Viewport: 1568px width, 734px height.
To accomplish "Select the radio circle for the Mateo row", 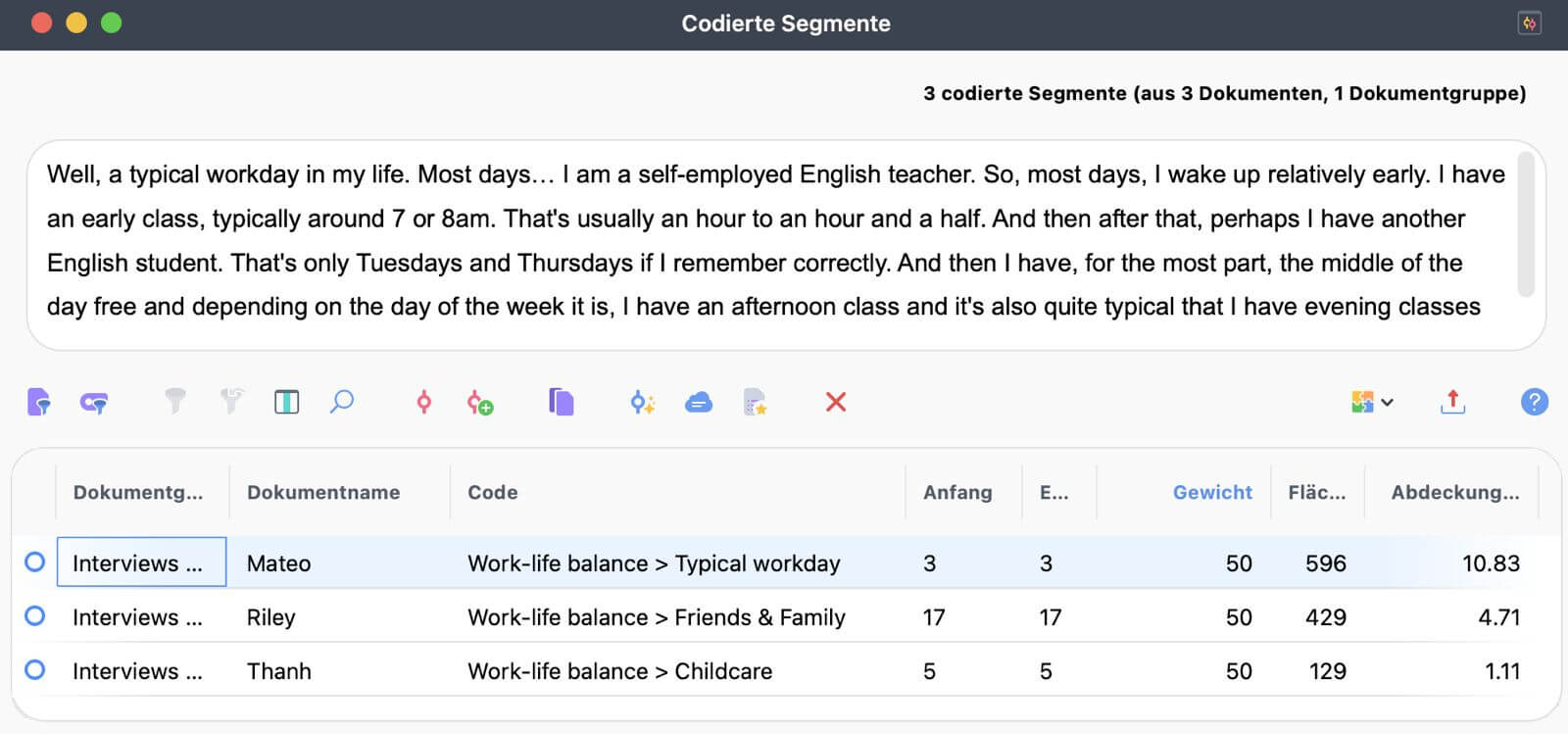I will tap(35, 563).
